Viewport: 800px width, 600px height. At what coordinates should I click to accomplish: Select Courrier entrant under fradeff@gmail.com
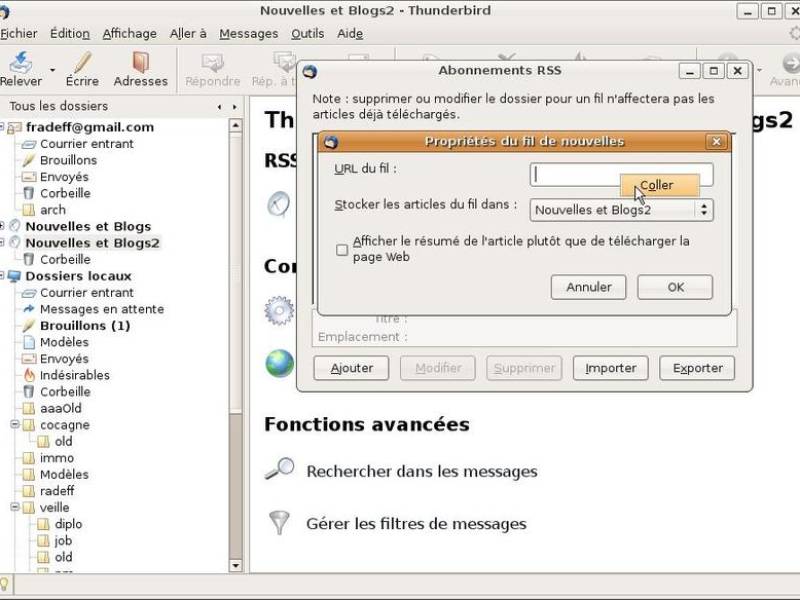tap(87, 144)
